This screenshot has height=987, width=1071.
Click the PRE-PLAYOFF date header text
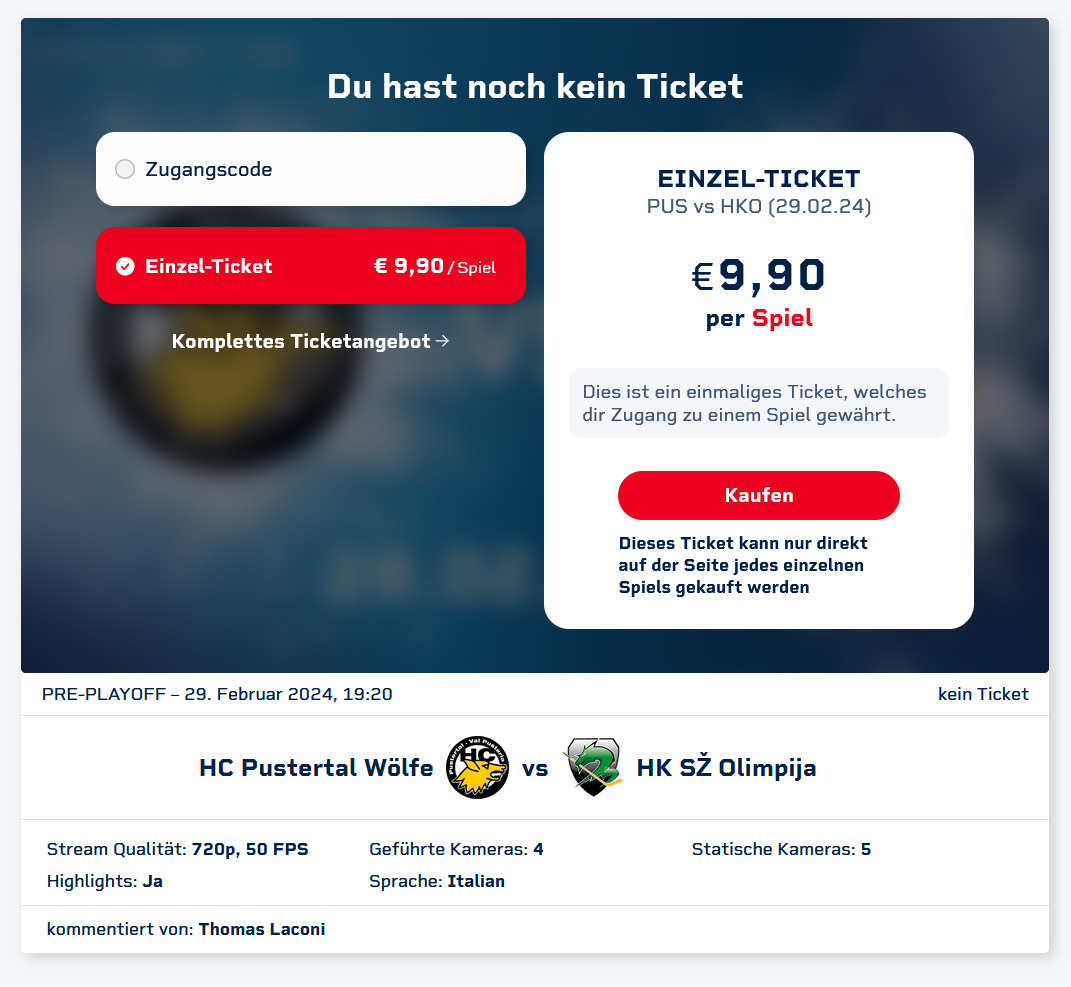(x=217, y=694)
